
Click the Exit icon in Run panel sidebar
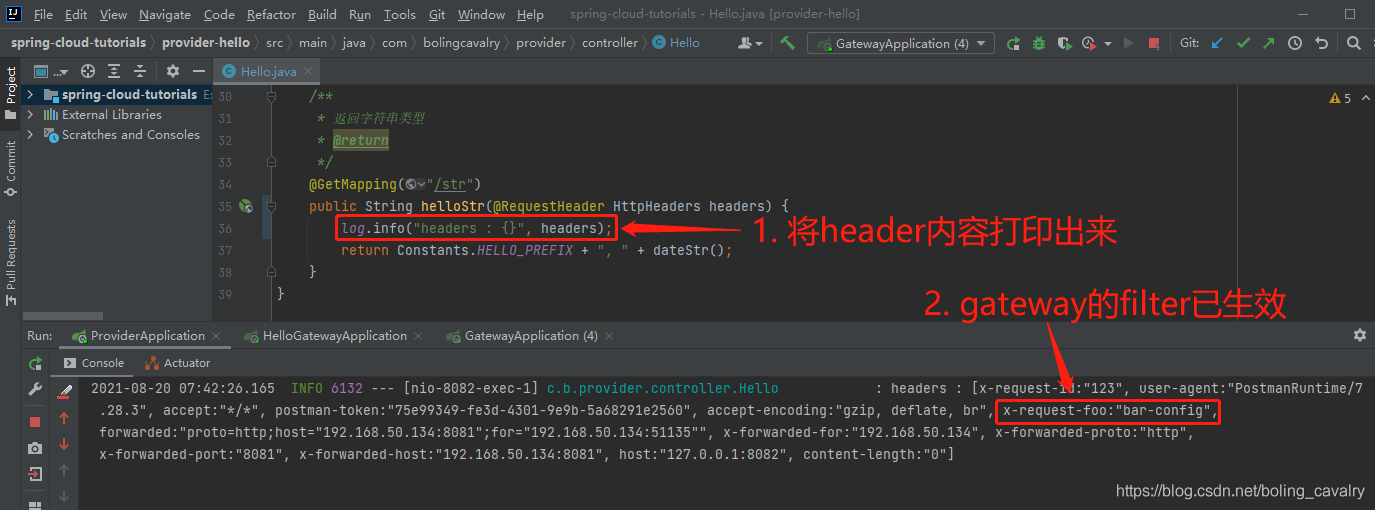pyautogui.click(x=35, y=474)
